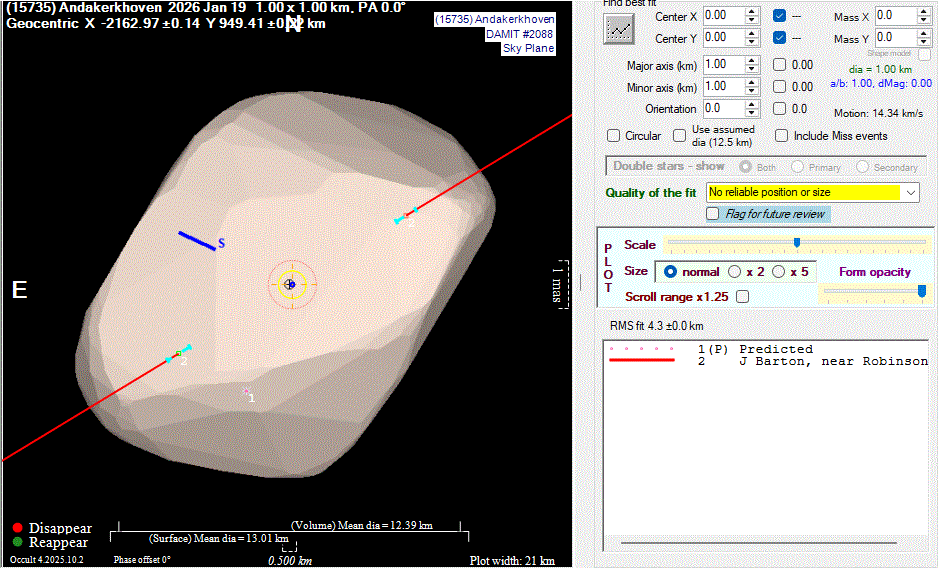Increase the Mass X spinner value

pyautogui.click(x=924, y=11)
